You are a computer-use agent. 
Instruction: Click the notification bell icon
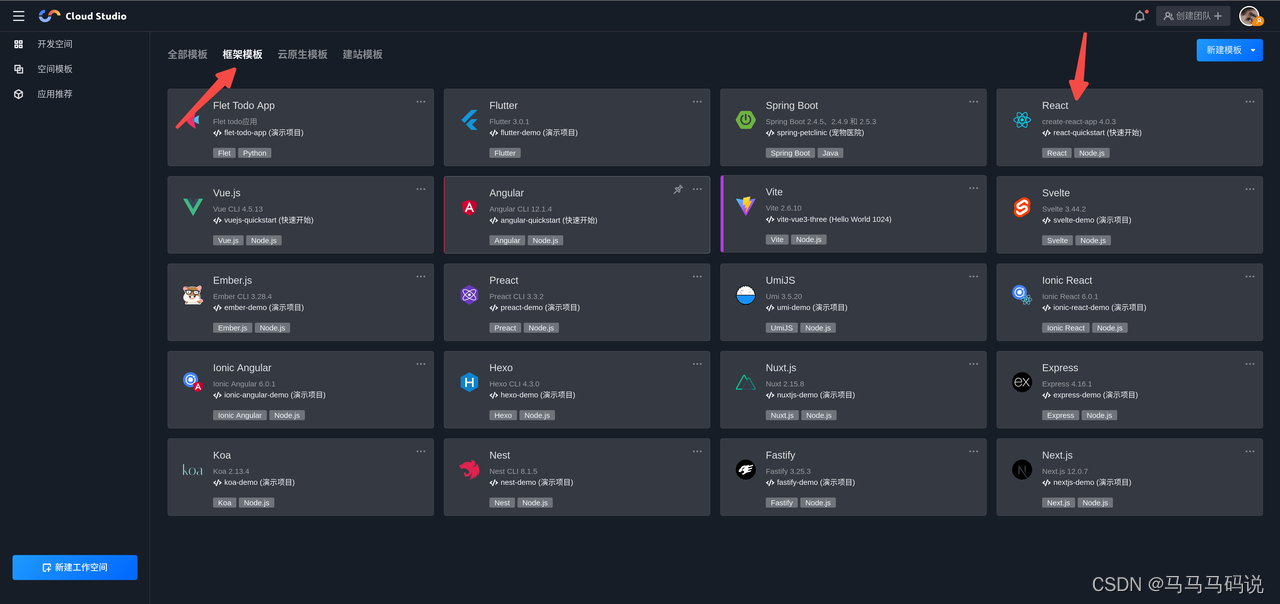(1140, 16)
